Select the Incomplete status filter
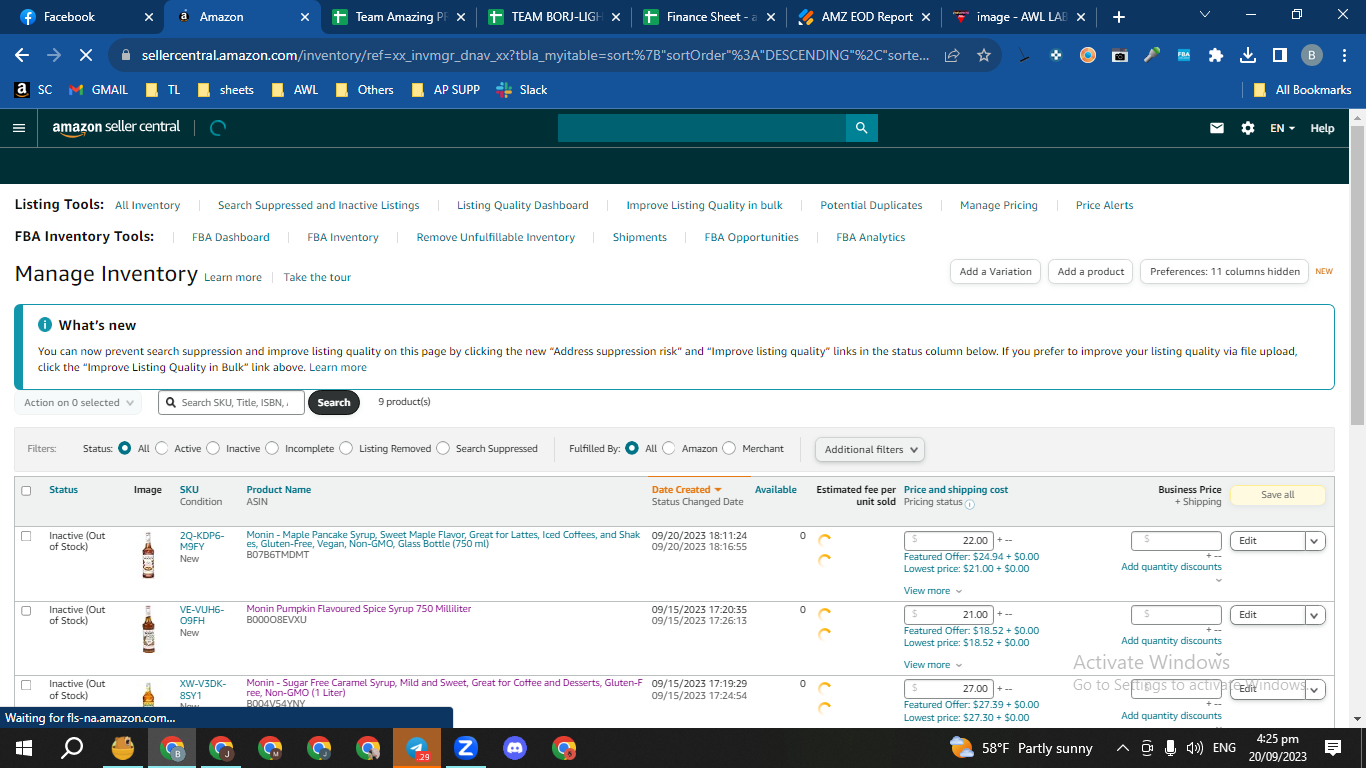 pos(272,448)
